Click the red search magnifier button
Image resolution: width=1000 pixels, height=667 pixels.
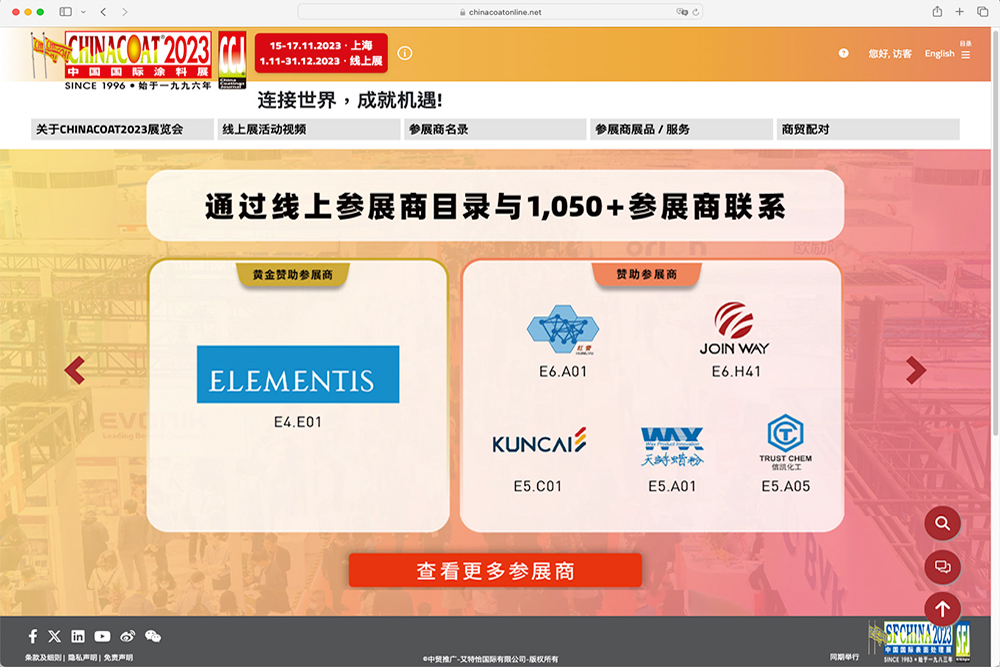943,524
